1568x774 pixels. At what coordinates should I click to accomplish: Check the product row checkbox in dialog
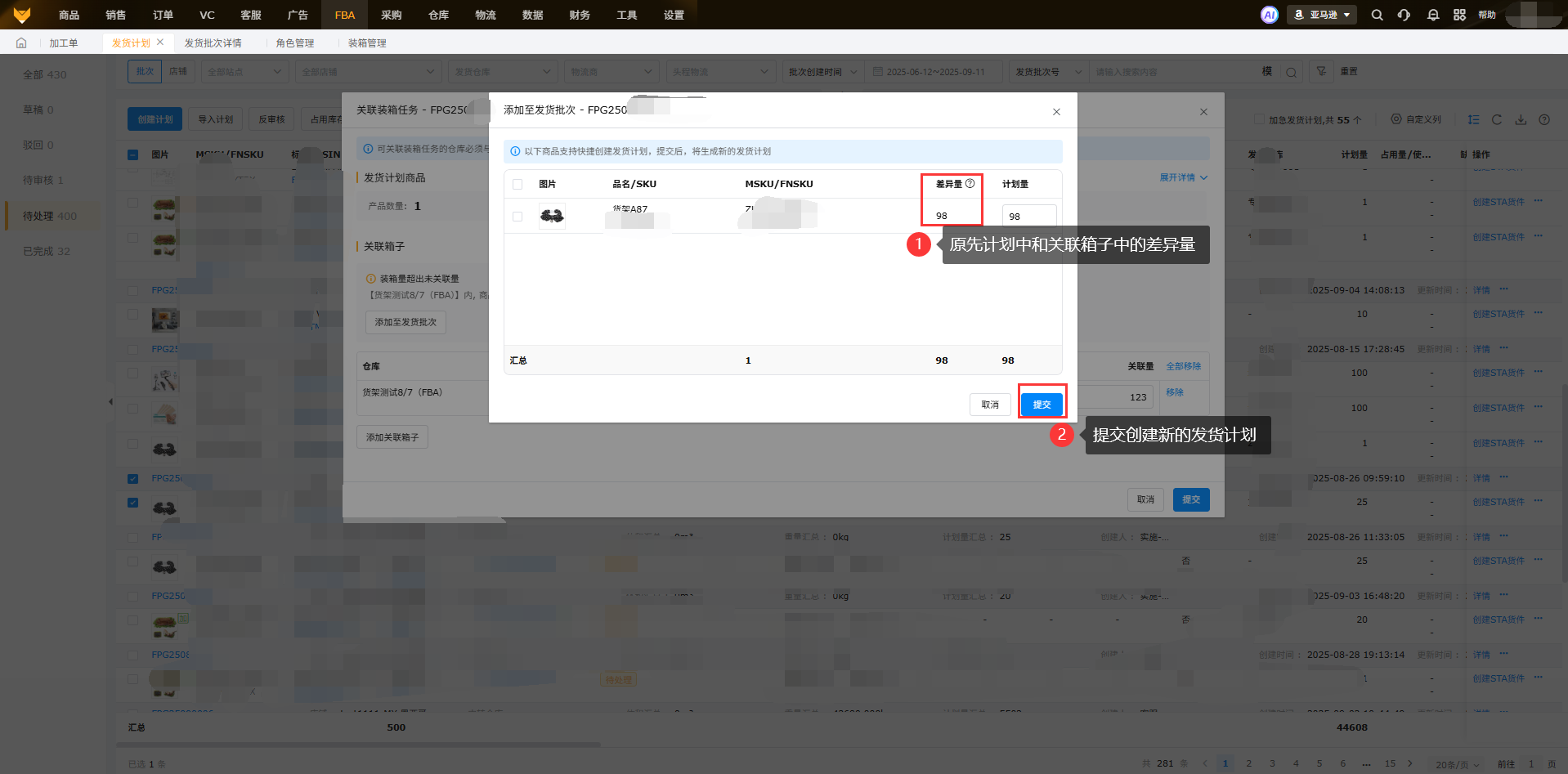pos(517,217)
